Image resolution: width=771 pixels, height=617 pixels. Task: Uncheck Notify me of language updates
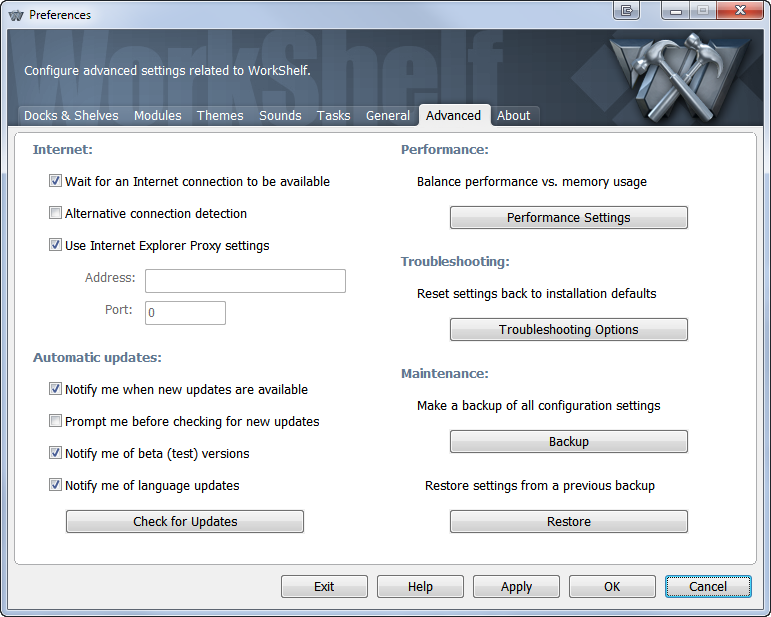point(56,486)
